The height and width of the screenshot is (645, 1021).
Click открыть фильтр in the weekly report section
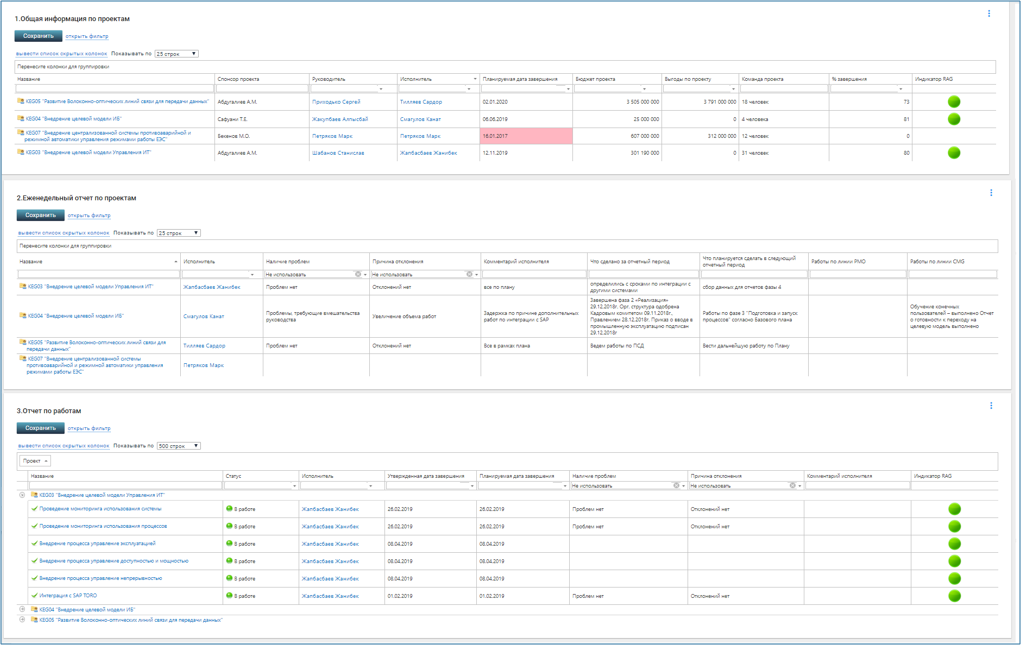[x=89, y=215]
